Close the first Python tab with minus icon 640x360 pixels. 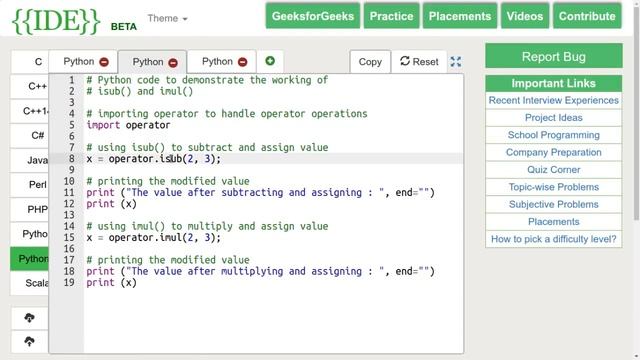tap(104, 62)
